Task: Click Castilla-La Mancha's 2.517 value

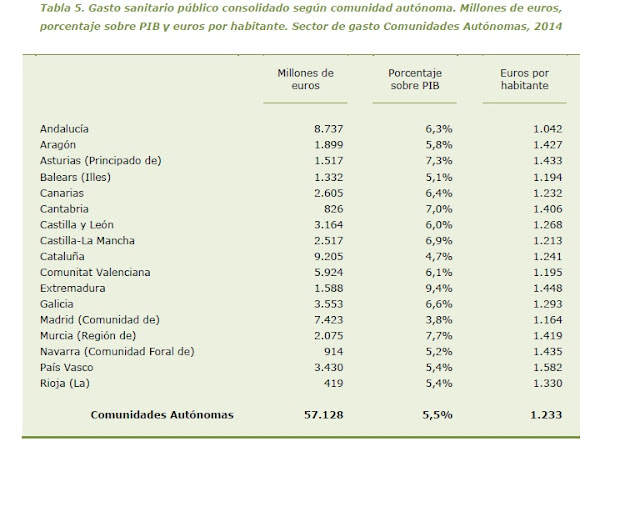Action: [329, 241]
